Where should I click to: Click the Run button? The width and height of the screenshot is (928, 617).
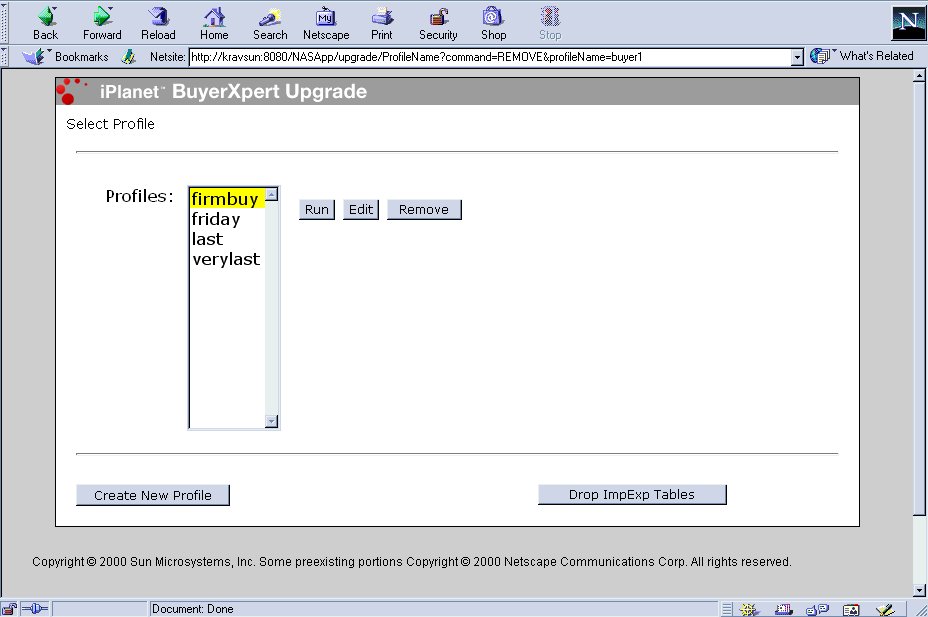(x=317, y=209)
